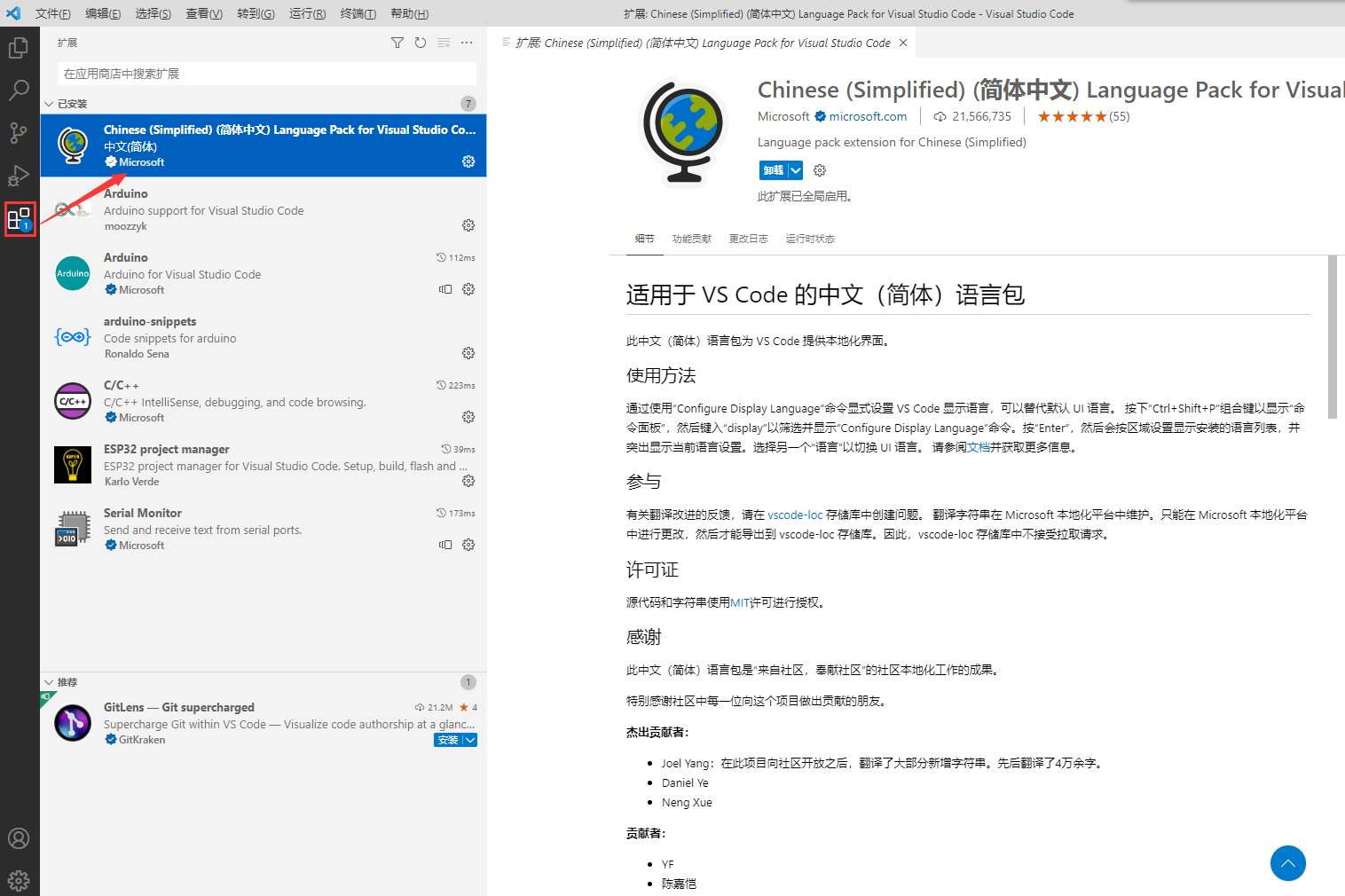Select the arduino-snippets extension row
The width and height of the screenshot is (1345, 896).
[x=263, y=337]
